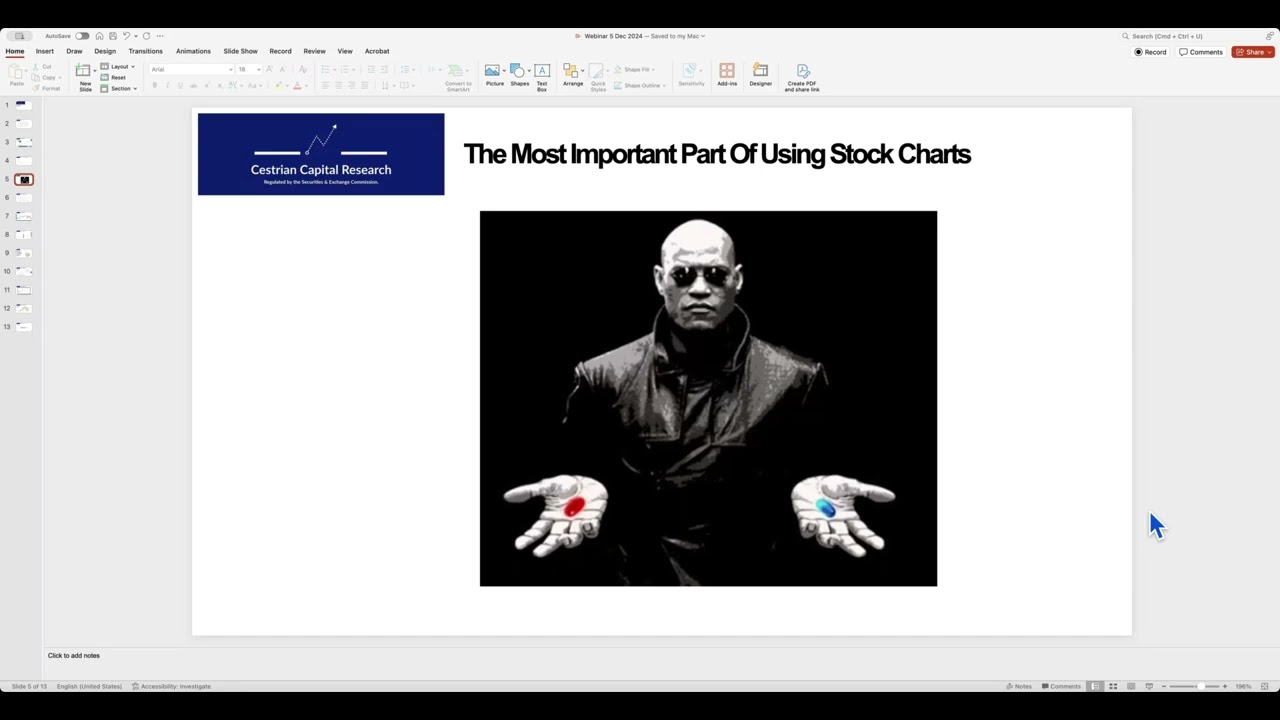The height and width of the screenshot is (720, 1280).
Task: Switch to the Animations tab
Action: pyautogui.click(x=193, y=51)
